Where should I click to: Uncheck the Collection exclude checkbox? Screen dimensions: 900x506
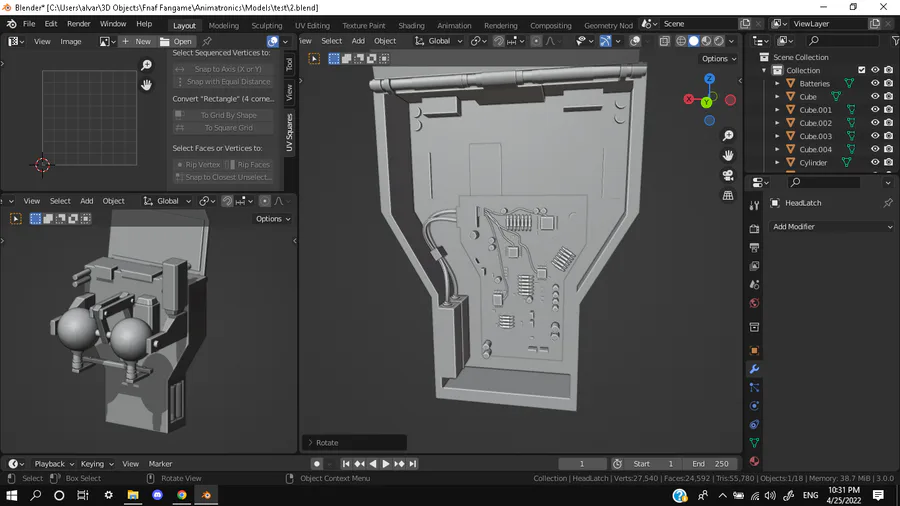(x=862, y=70)
